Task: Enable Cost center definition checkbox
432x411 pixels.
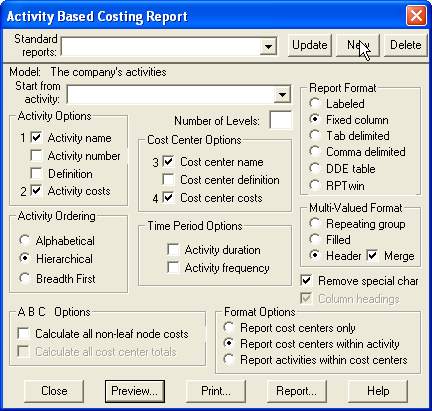Action: tap(168, 180)
